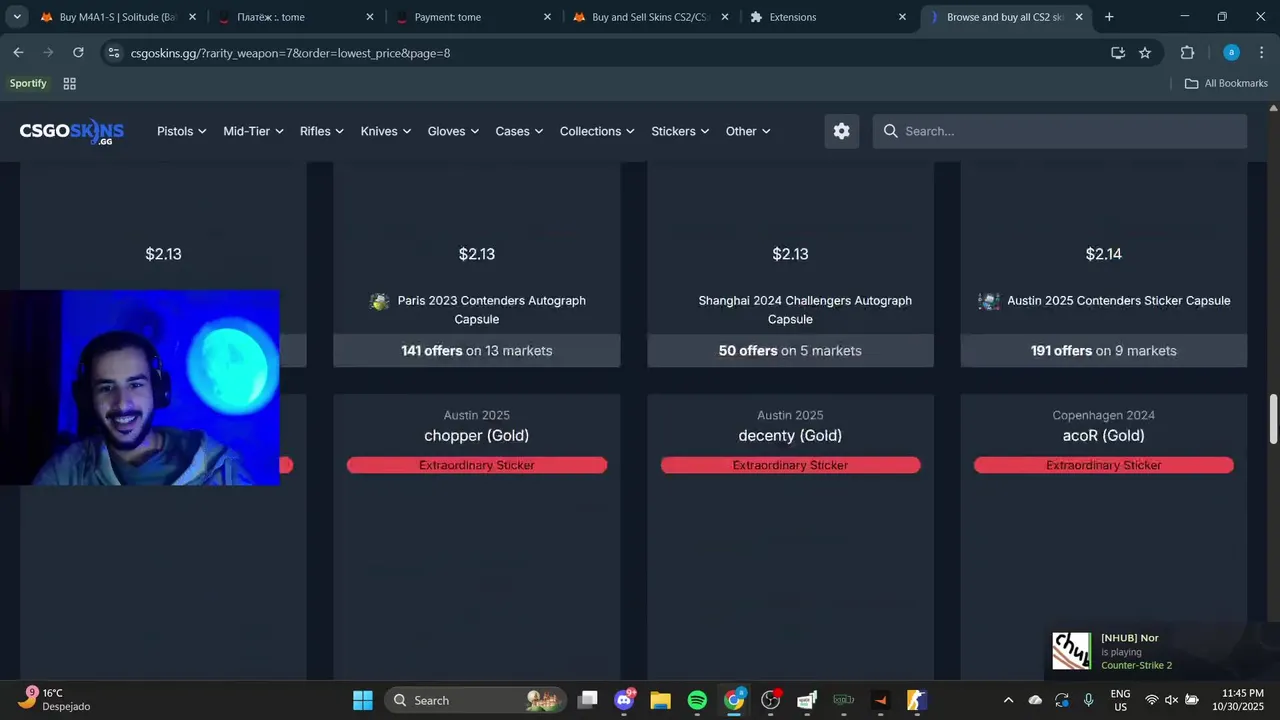Screen dimensions: 1280x720
Task: Switch to Payment: tome tab
Action: pos(470,17)
